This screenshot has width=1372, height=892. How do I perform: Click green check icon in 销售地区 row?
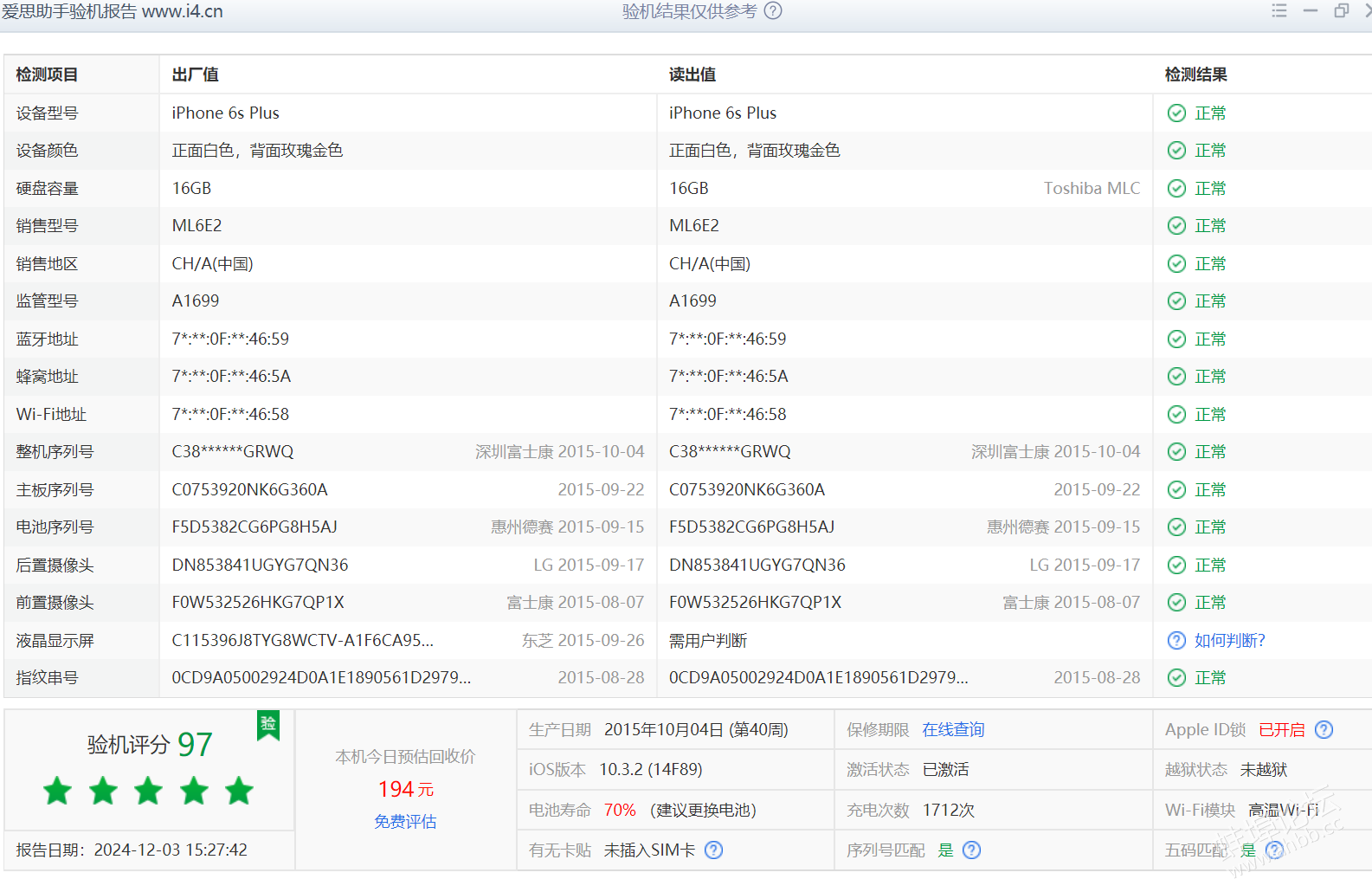(1176, 263)
